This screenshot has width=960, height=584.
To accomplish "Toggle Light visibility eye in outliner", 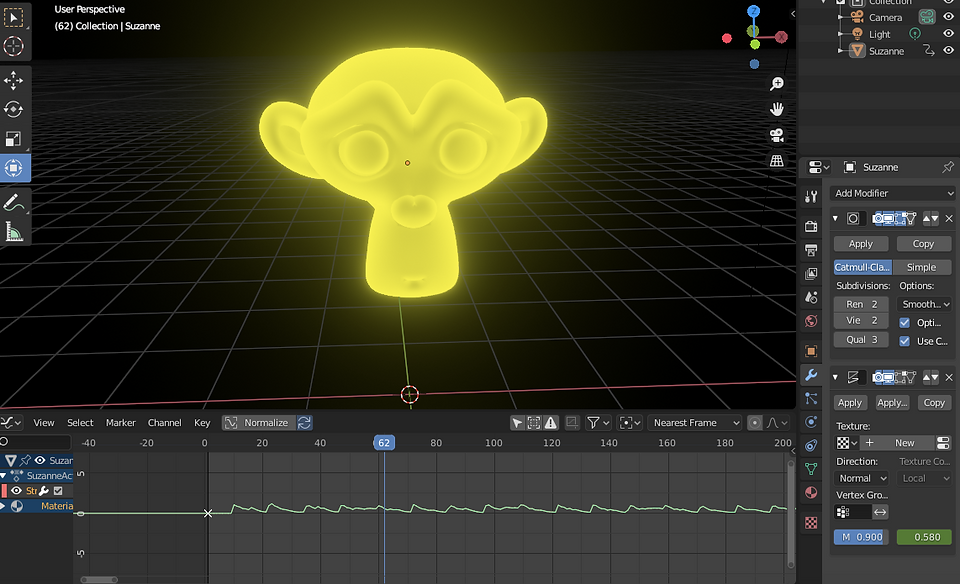I will (x=948, y=34).
